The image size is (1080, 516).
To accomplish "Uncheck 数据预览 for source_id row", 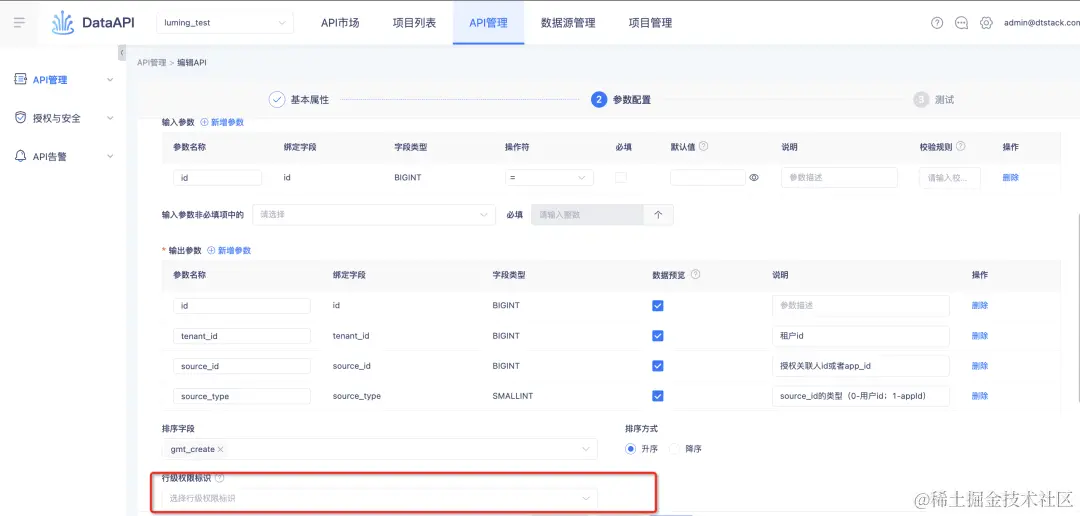I will 658,366.
